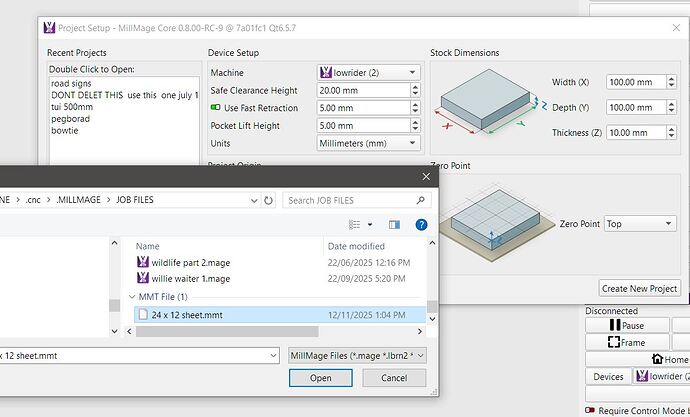Click the search magnifier icon

(x=420, y=200)
